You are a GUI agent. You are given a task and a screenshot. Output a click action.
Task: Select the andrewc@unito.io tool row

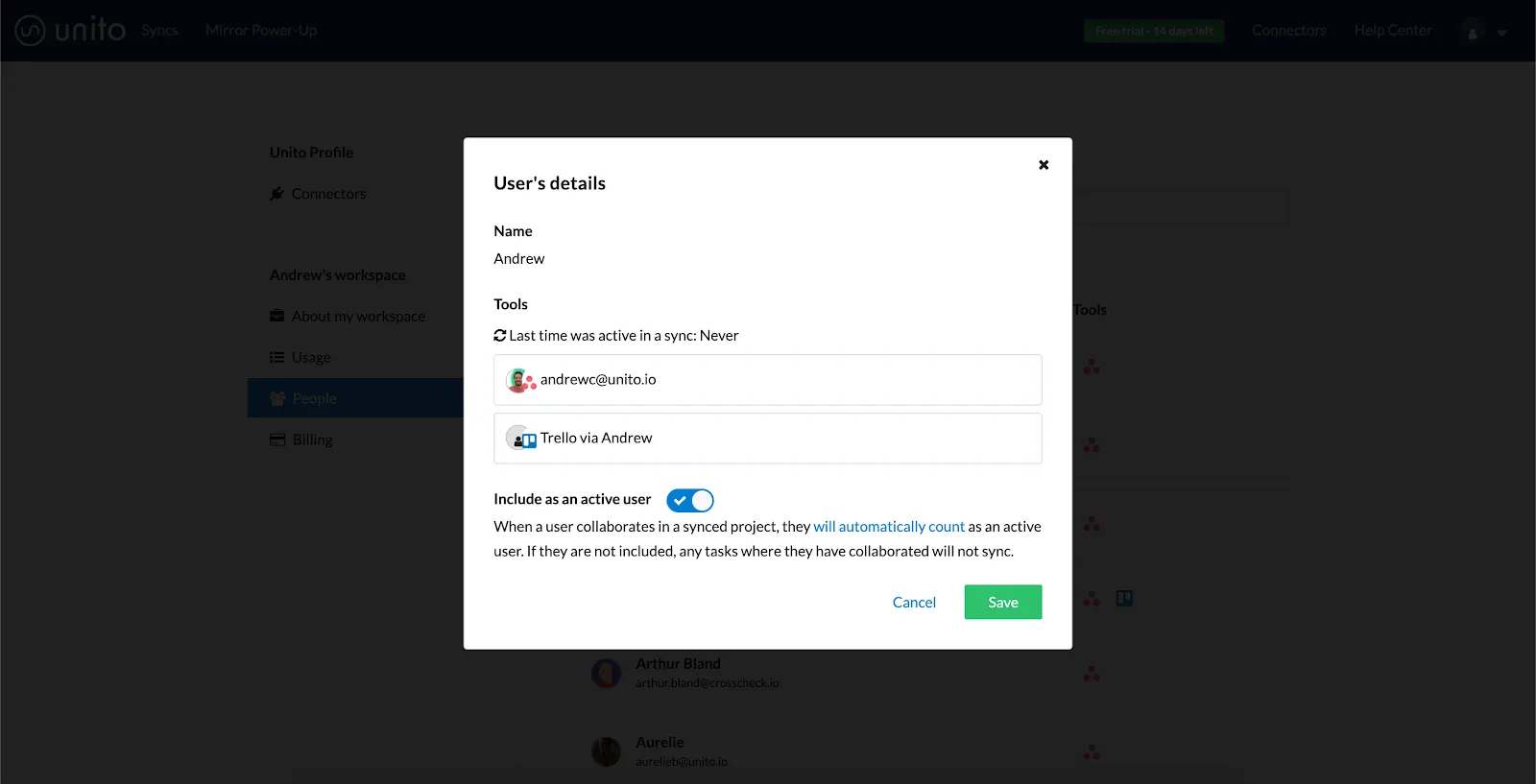tap(767, 380)
